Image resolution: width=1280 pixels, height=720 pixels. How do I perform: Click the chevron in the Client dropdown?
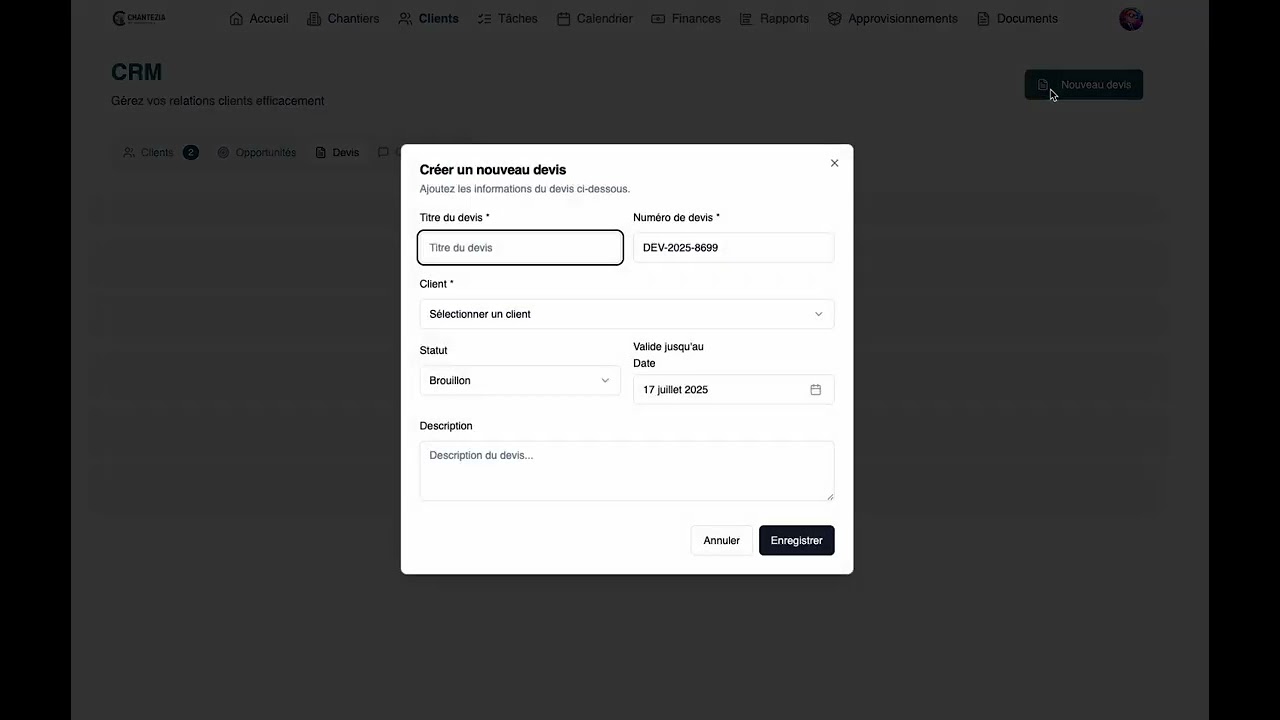click(x=818, y=314)
